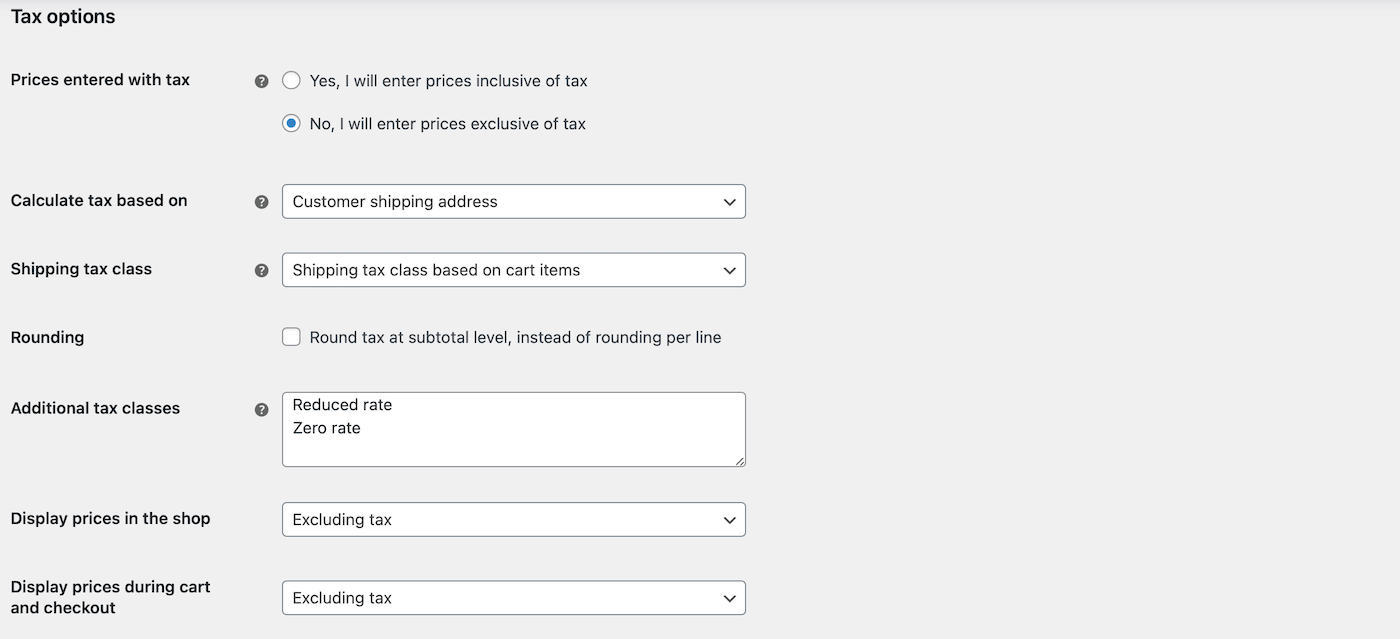Click the Tax options section heading
The width and height of the screenshot is (1400, 639).
pyautogui.click(x=62, y=16)
